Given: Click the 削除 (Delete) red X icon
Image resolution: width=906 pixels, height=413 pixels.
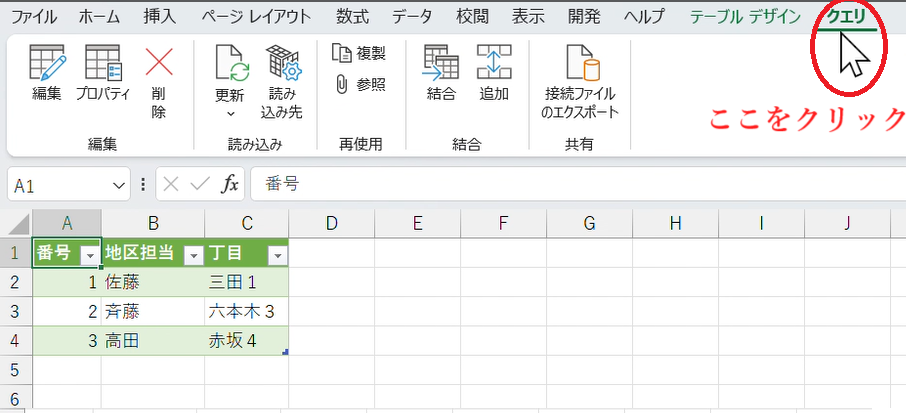Looking at the screenshot, I should 159,65.
